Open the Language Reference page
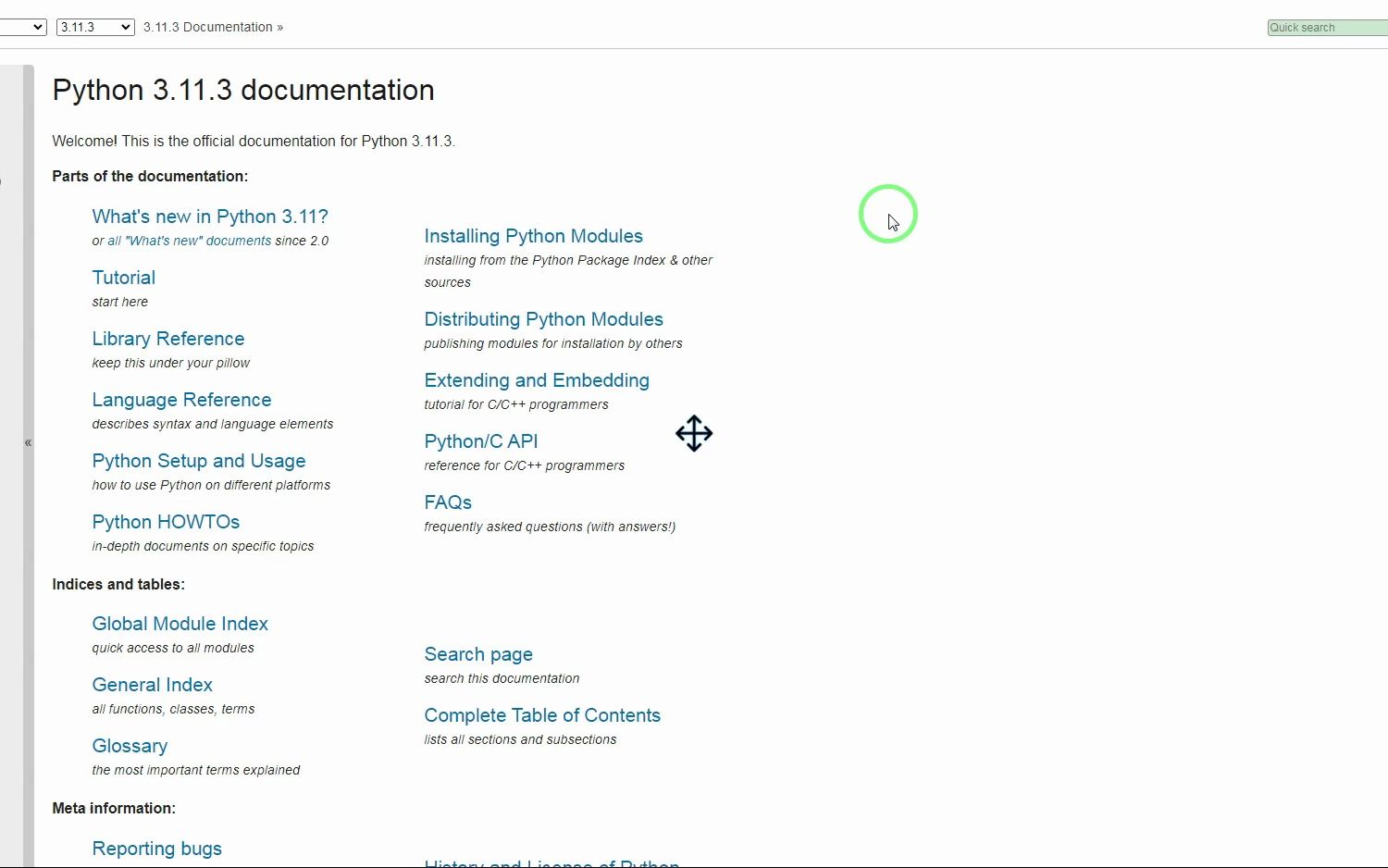The width and height of the screenshot is (1388, 868). [x=181, y=400]
